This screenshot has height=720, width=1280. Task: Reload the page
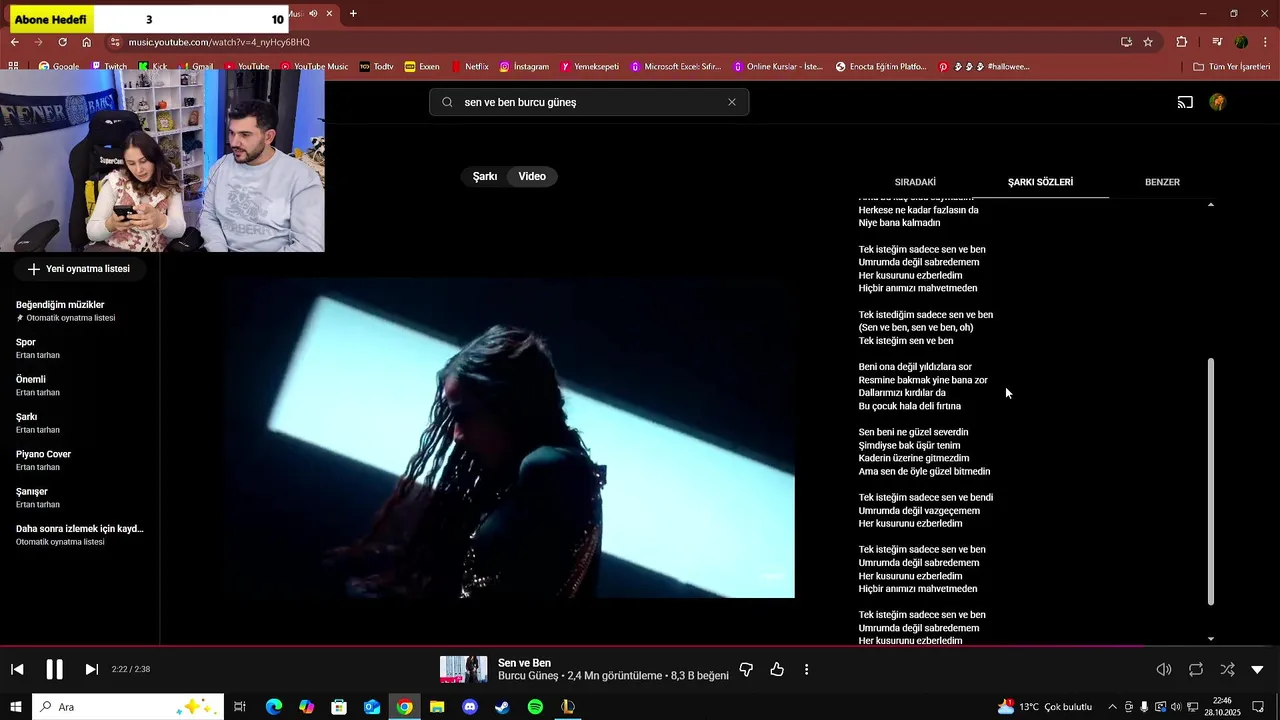pos(62,42)
